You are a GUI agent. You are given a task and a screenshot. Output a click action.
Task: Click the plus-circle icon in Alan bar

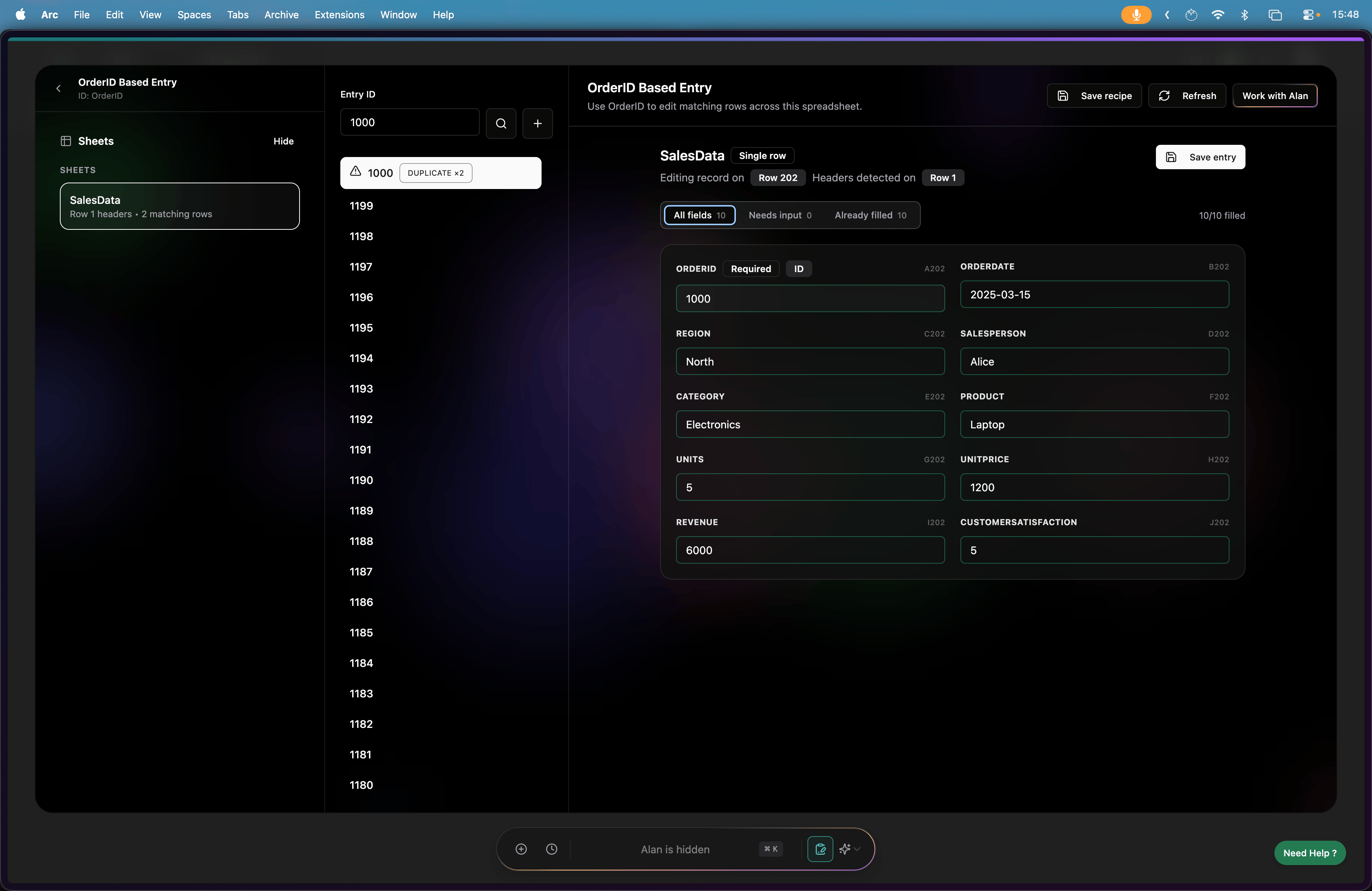pyautogui.click(x=521, y=849)
